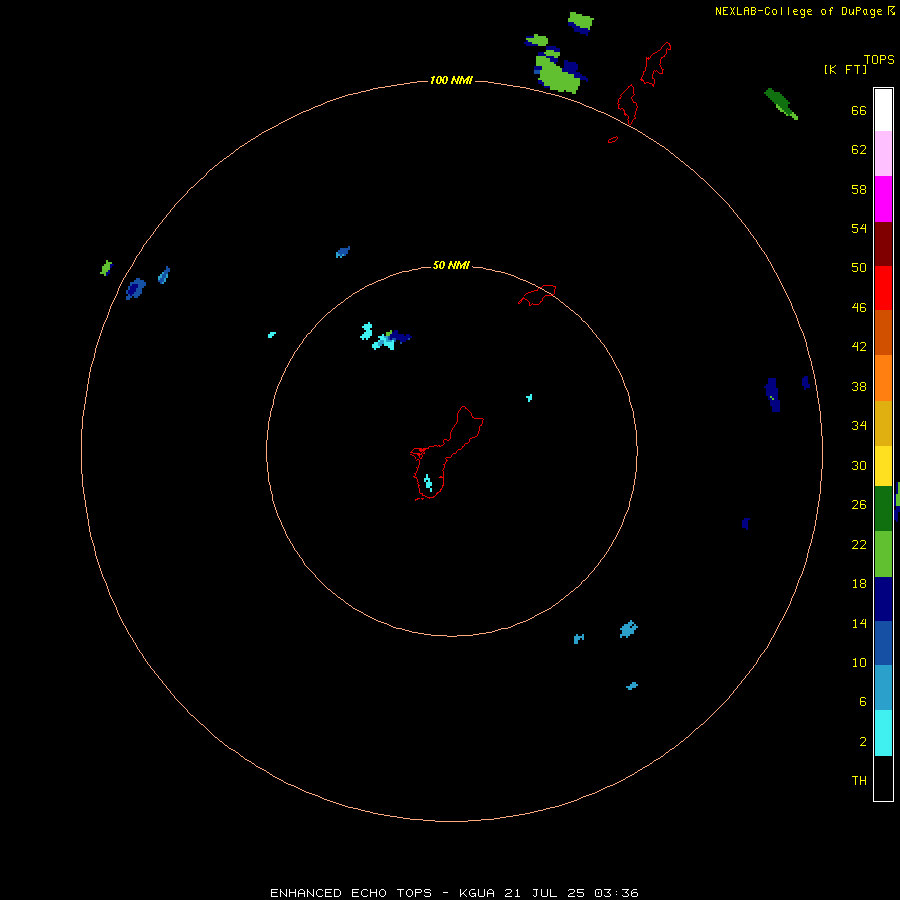Click the legend value "54"

point(859,228)
